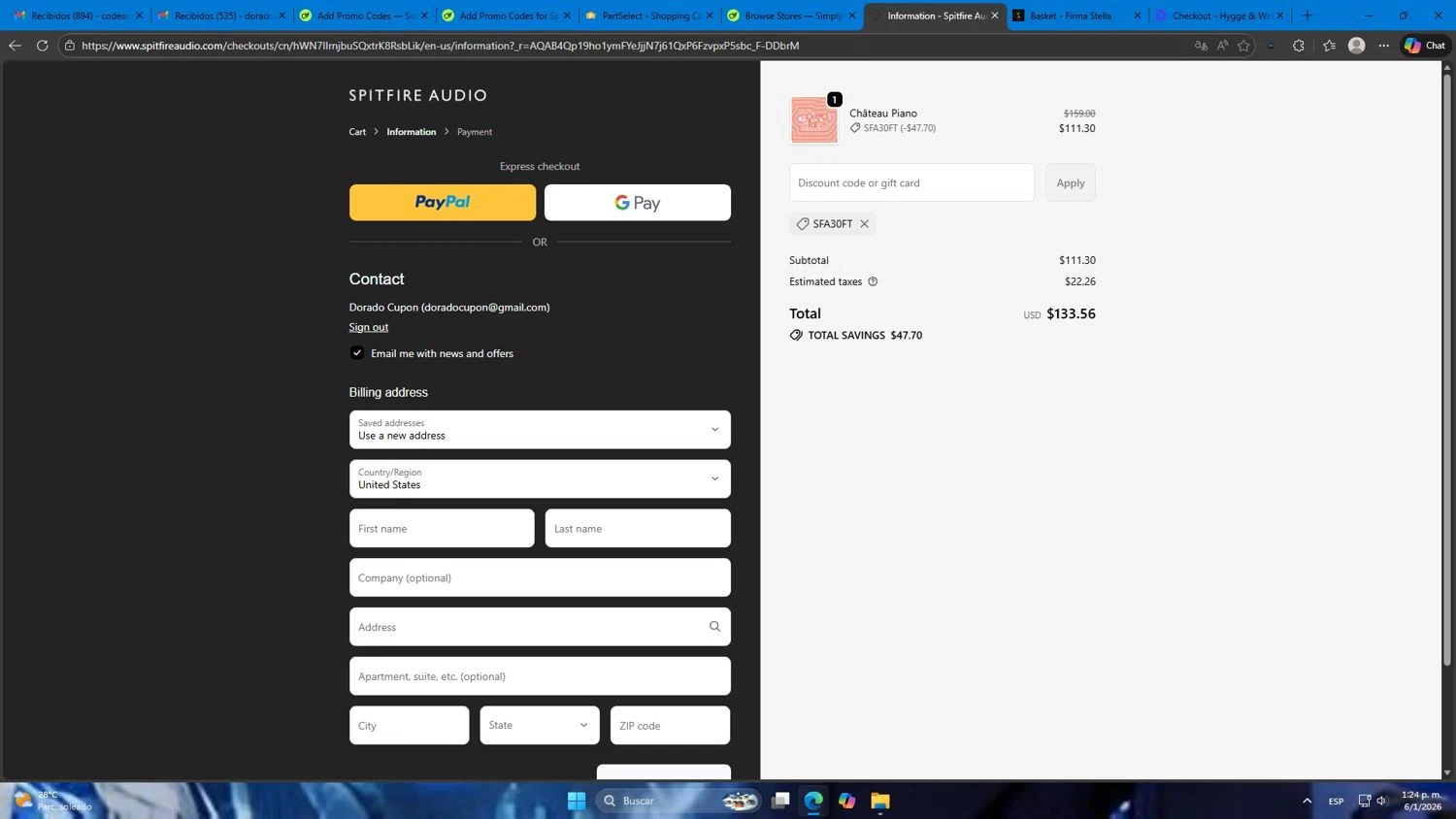Switch to Basket - Firma Stella tab
This screenshot has height=819, width=1456.
[1076, 16]
